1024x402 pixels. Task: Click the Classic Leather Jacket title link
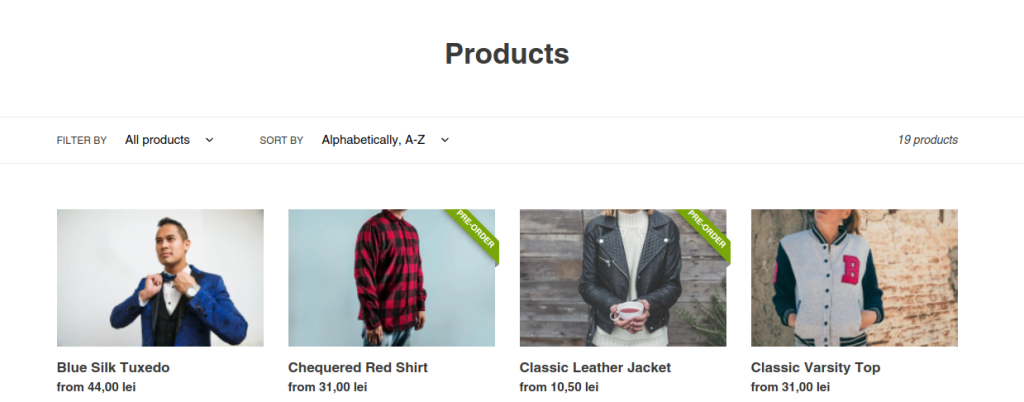pos(595,367)
